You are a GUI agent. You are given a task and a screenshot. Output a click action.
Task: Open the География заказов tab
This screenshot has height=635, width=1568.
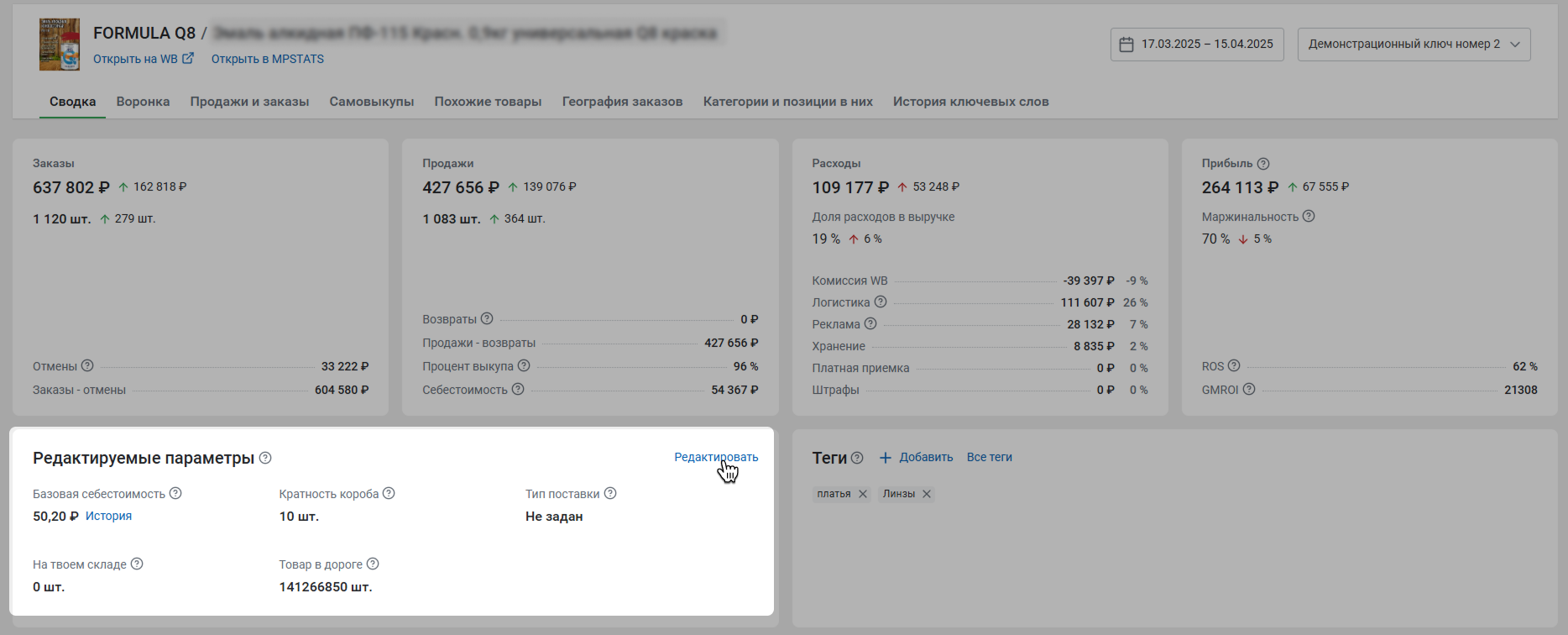(x=622, y=102)
